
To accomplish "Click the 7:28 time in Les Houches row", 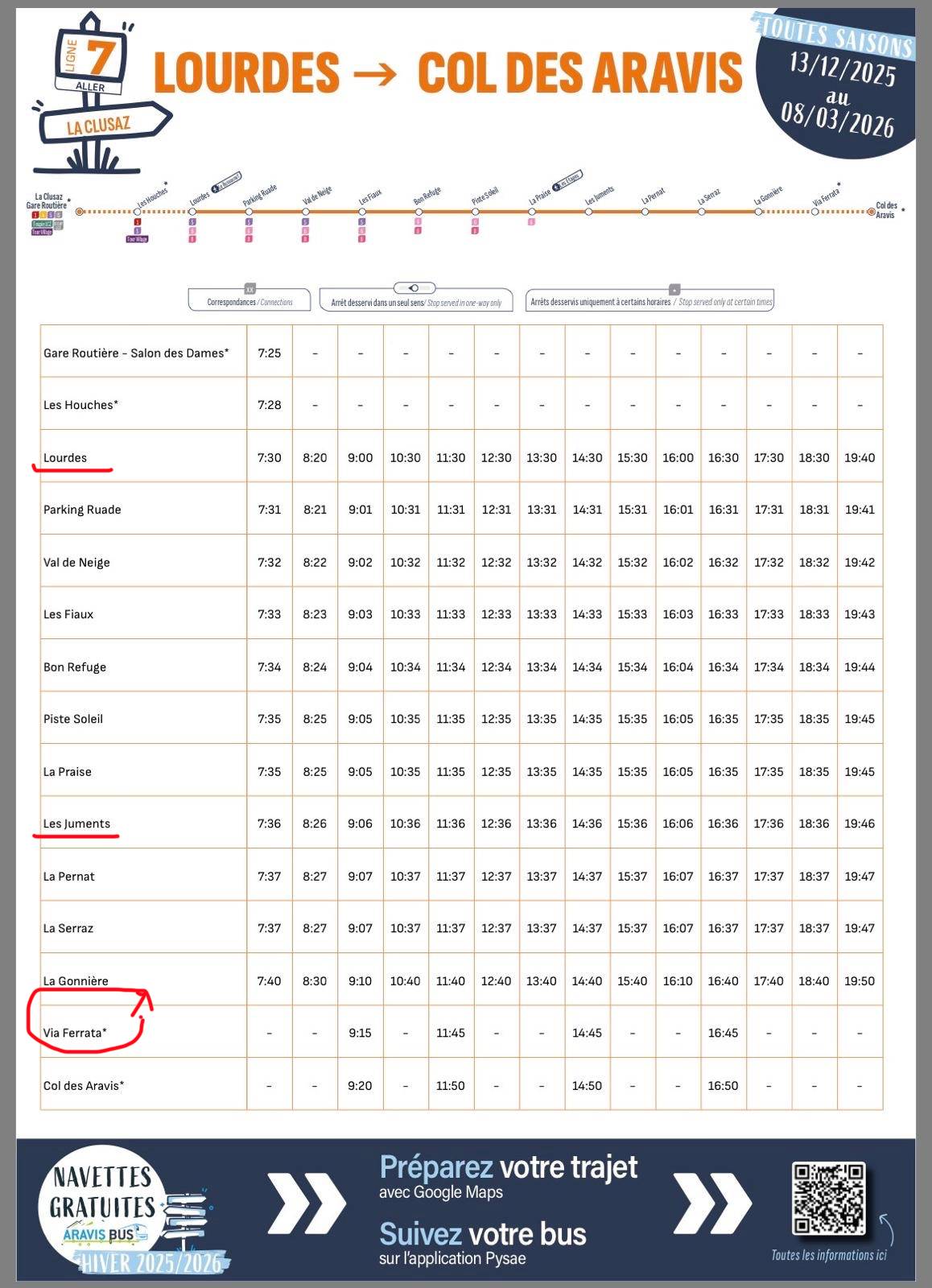I will pyautogui.click(x=270, y=405).
